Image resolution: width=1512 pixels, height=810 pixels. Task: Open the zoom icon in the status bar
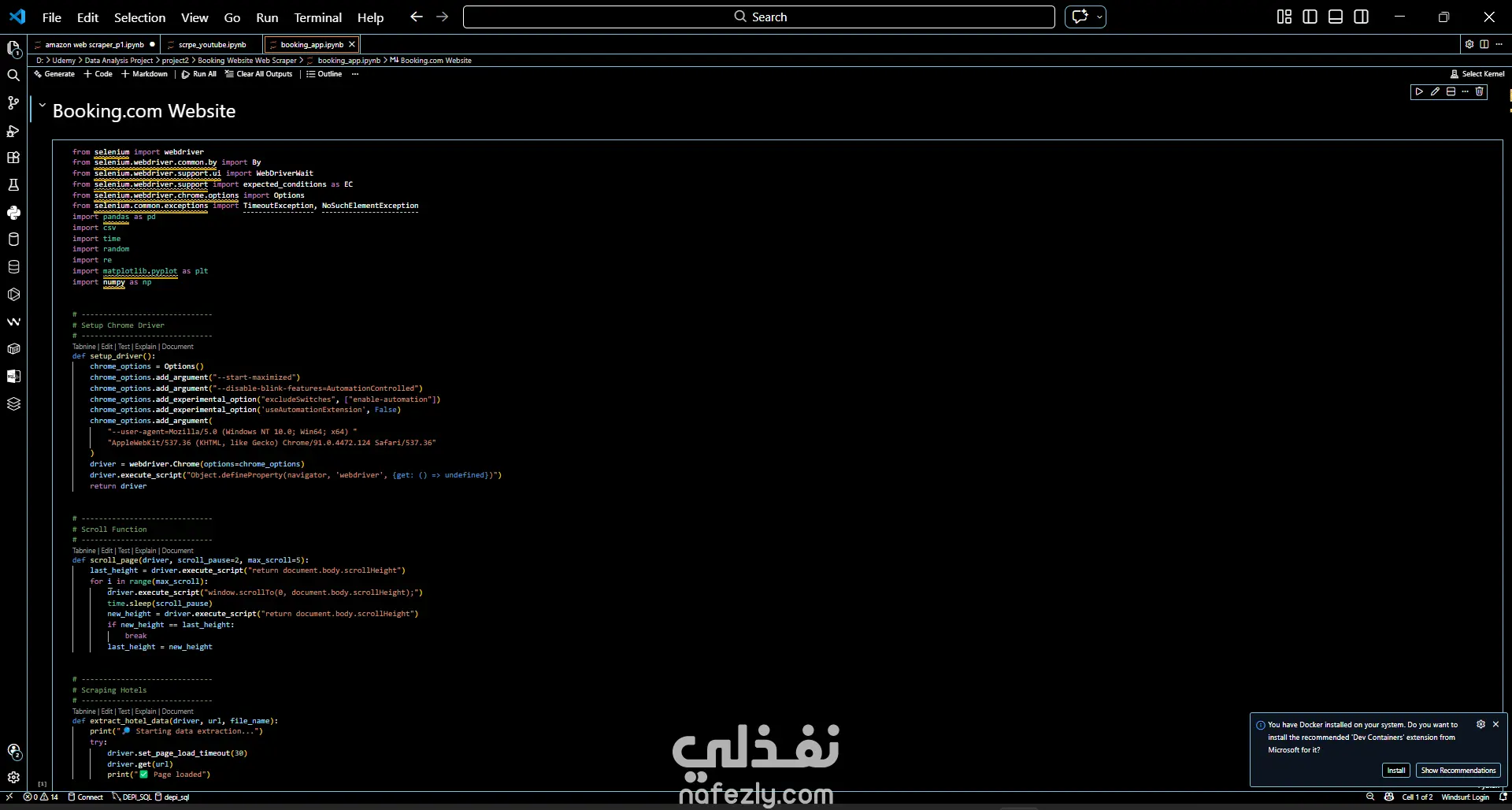click(1370, 797)
